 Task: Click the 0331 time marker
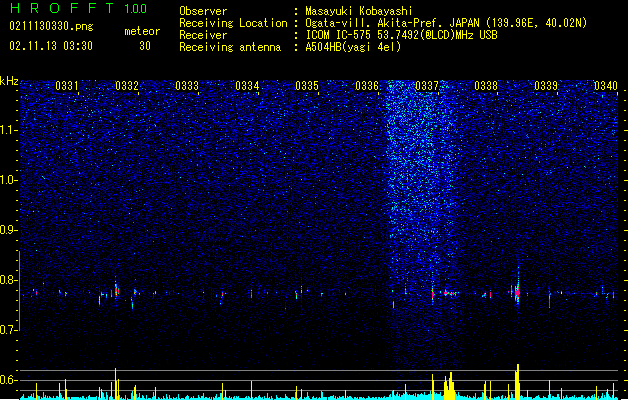[x=67, y=85]
